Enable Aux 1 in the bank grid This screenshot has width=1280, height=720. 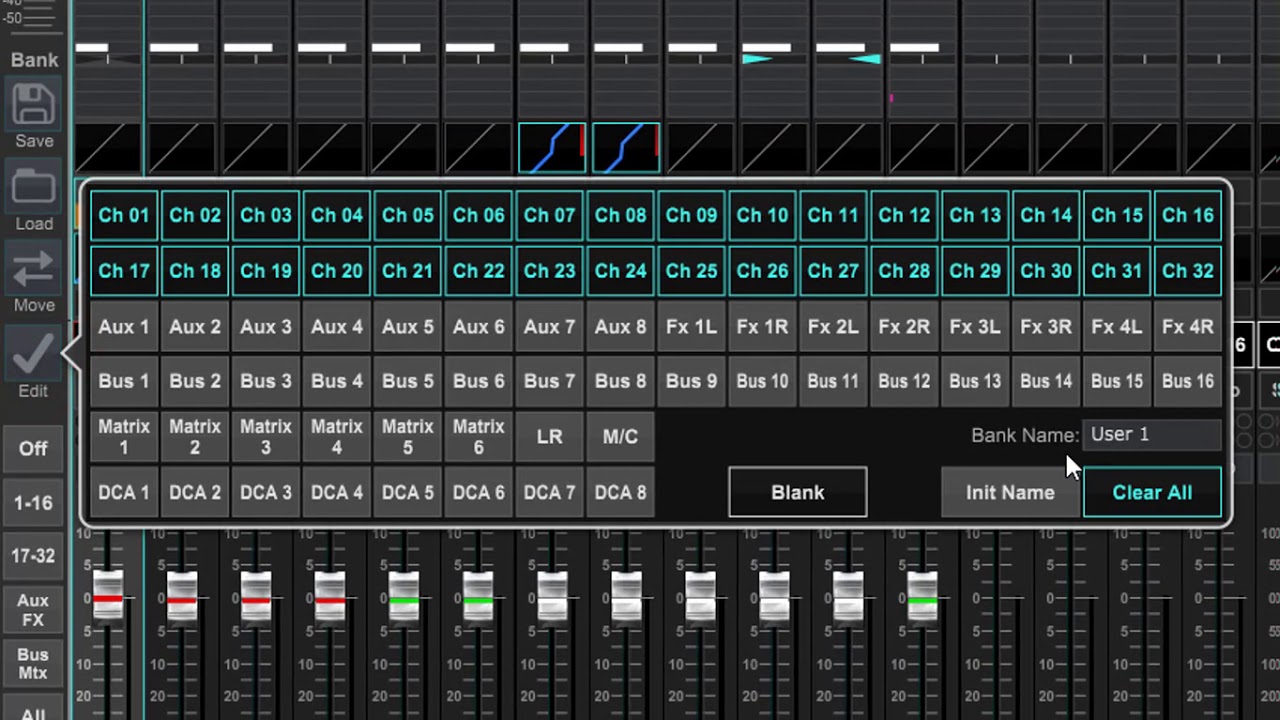124,327
